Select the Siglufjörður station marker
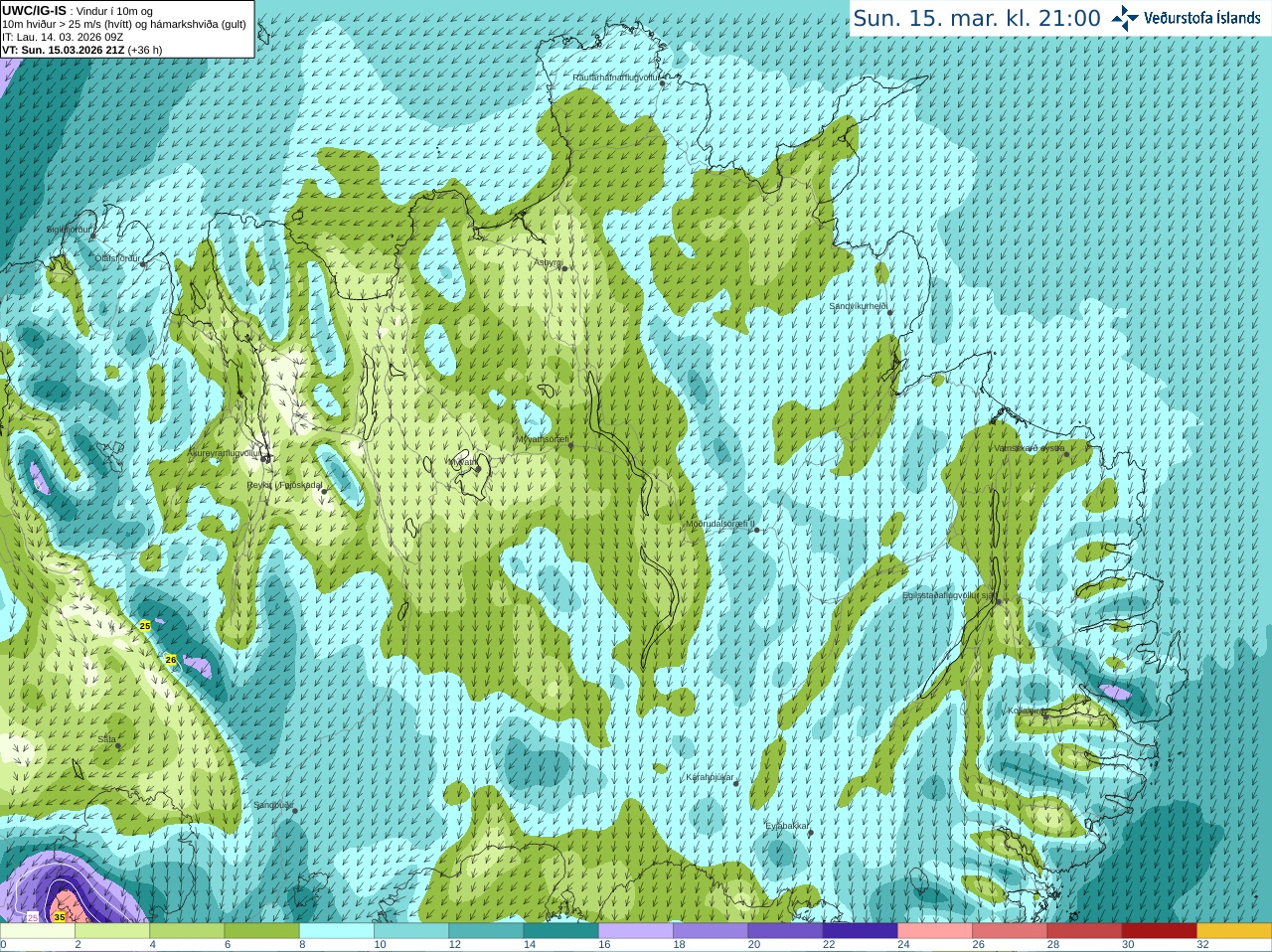The width and height of the screenshot is (1272, 952). pos(93,236)
